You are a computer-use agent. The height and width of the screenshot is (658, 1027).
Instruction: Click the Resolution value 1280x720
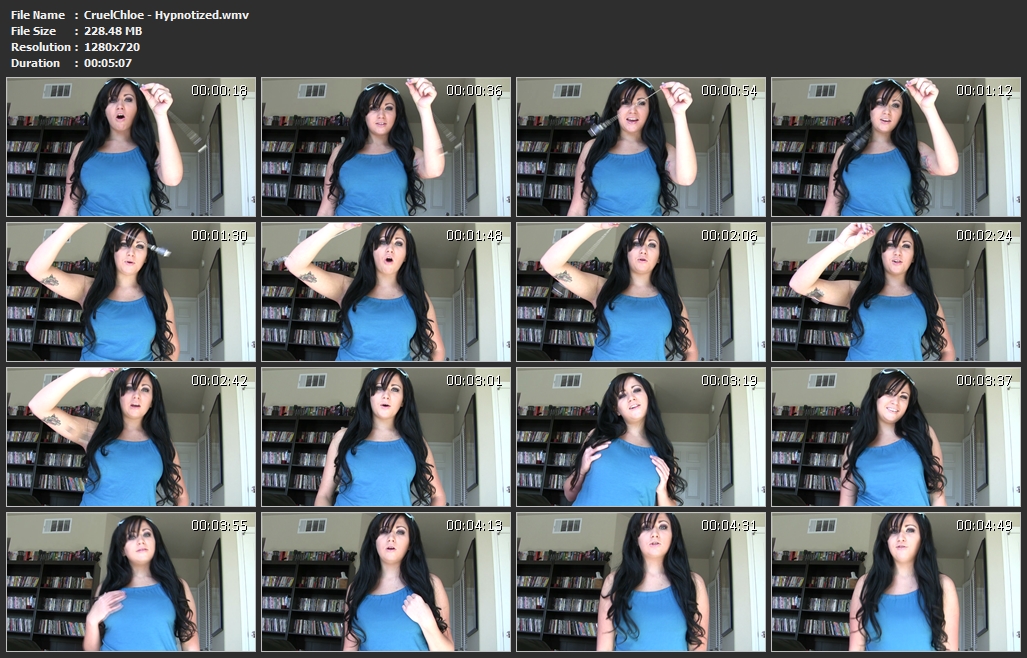tap(113, 47)
